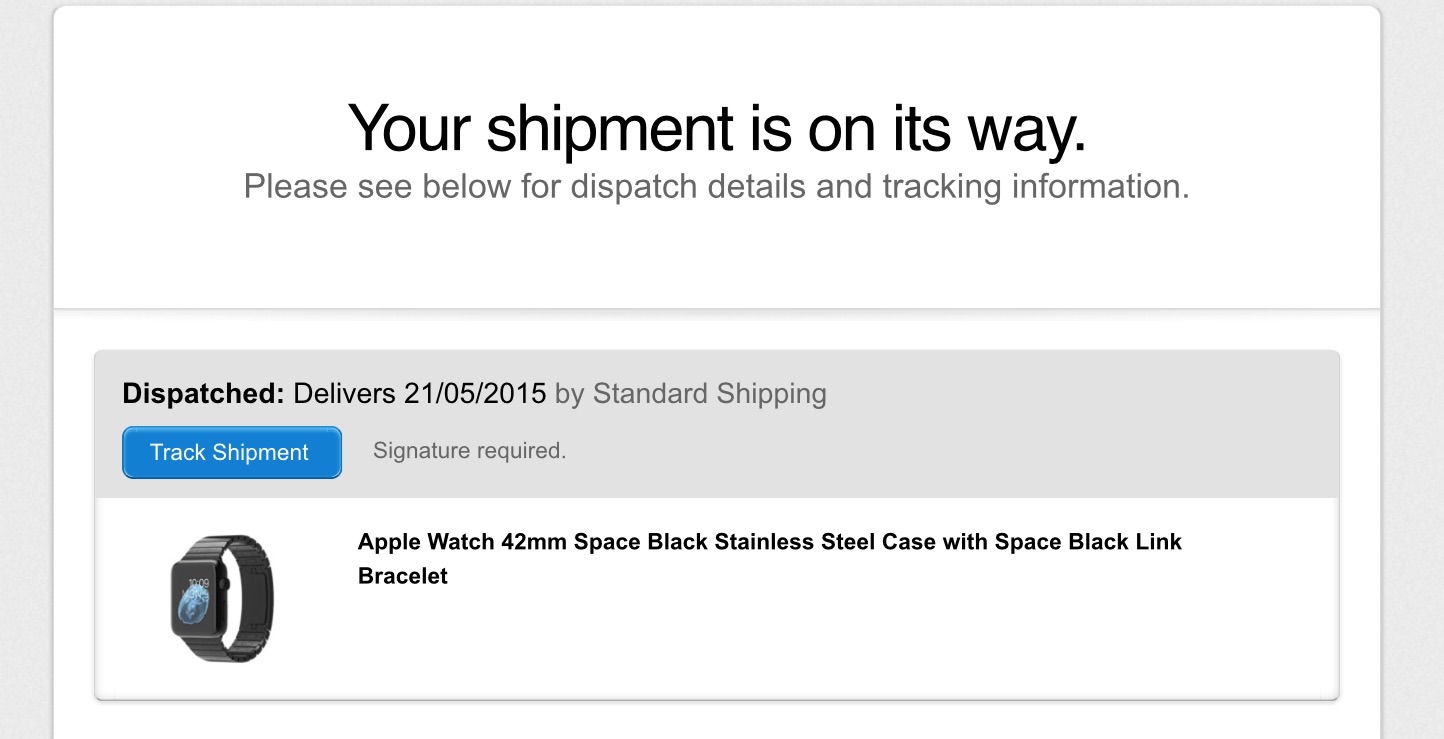This screenshot has height=739, width=1444.
Task: Open the Apple Watch product thumbnail
Action: 218,597
